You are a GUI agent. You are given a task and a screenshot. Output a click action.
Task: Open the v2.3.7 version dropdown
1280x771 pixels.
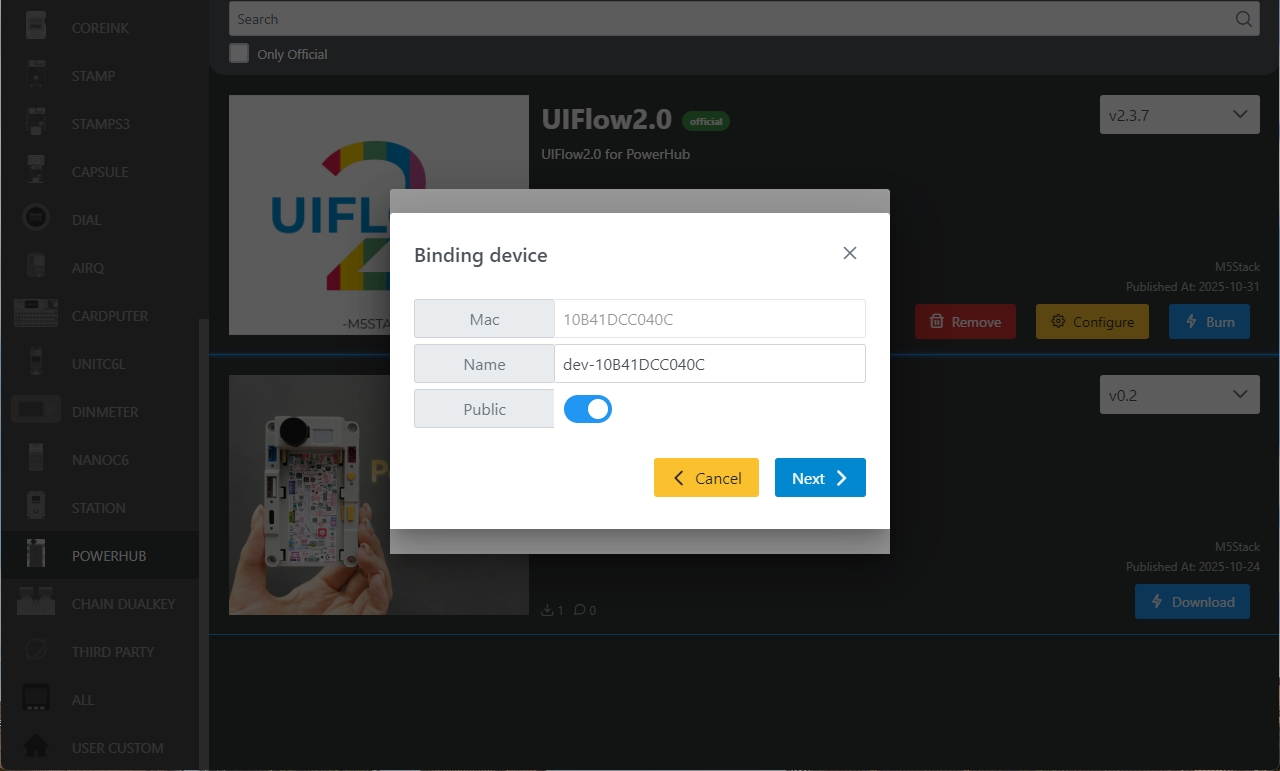(1179, 115)
